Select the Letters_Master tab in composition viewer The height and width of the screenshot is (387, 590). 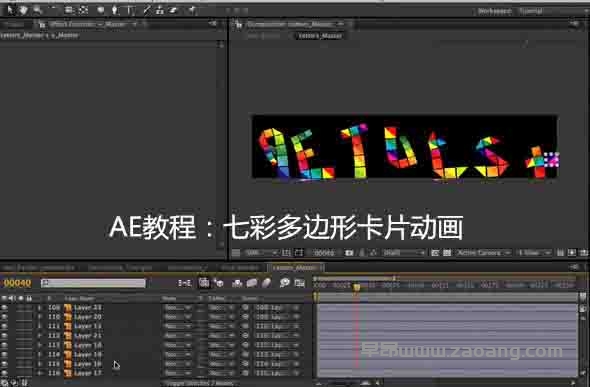tap(320, 36)
